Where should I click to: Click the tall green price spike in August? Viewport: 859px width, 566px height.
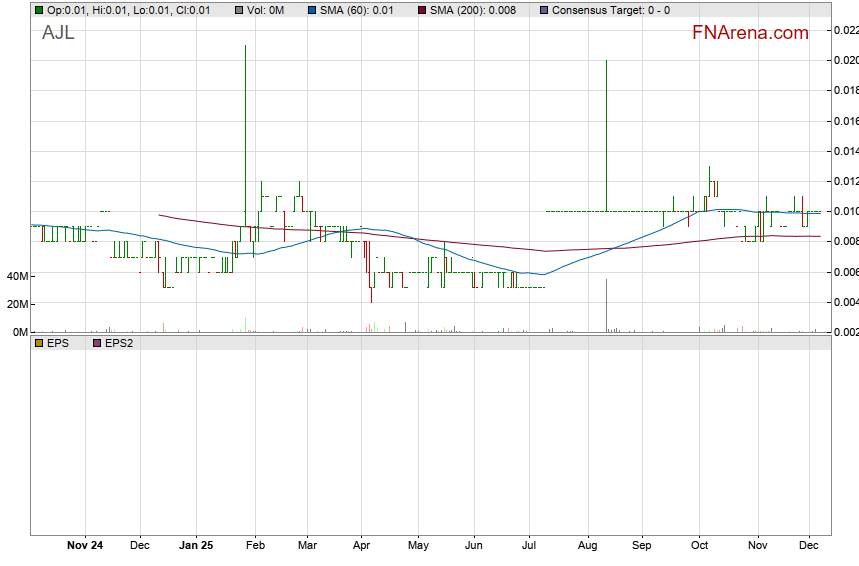click(x=606, y=130)
